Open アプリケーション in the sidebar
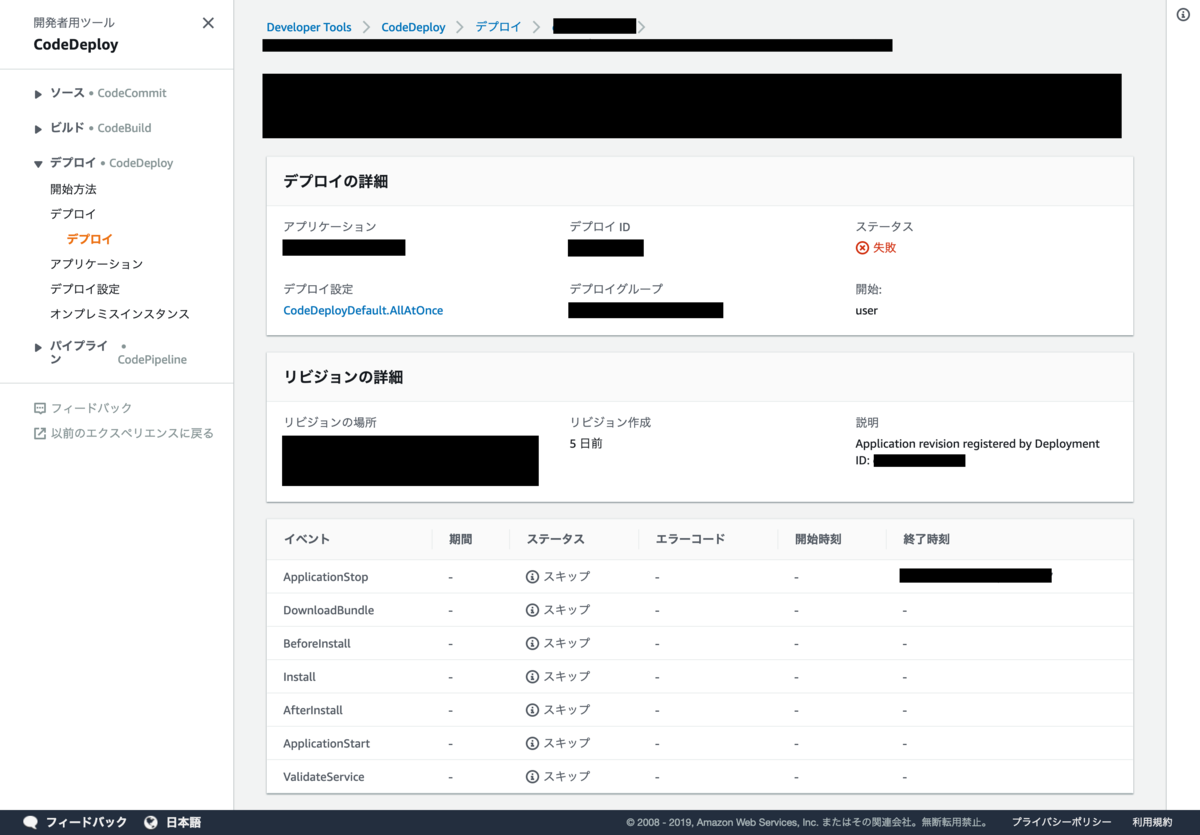Image resolution: width=1200 pixels, height=835 pixels. tap(96, 264)
